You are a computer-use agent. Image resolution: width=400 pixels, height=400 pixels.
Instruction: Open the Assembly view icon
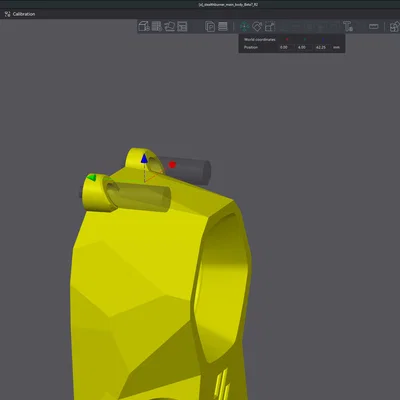tap(395, 26)
